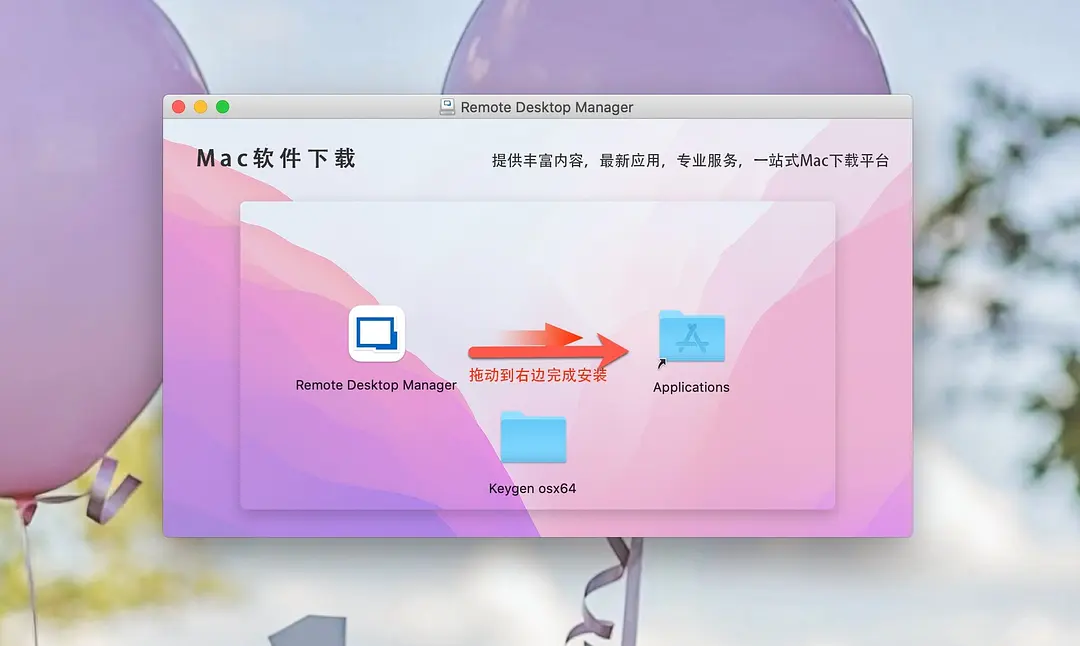The image size is (1080, 646).
Task: Click the 'Applications' label text
Action: click(x=691, y=387)
